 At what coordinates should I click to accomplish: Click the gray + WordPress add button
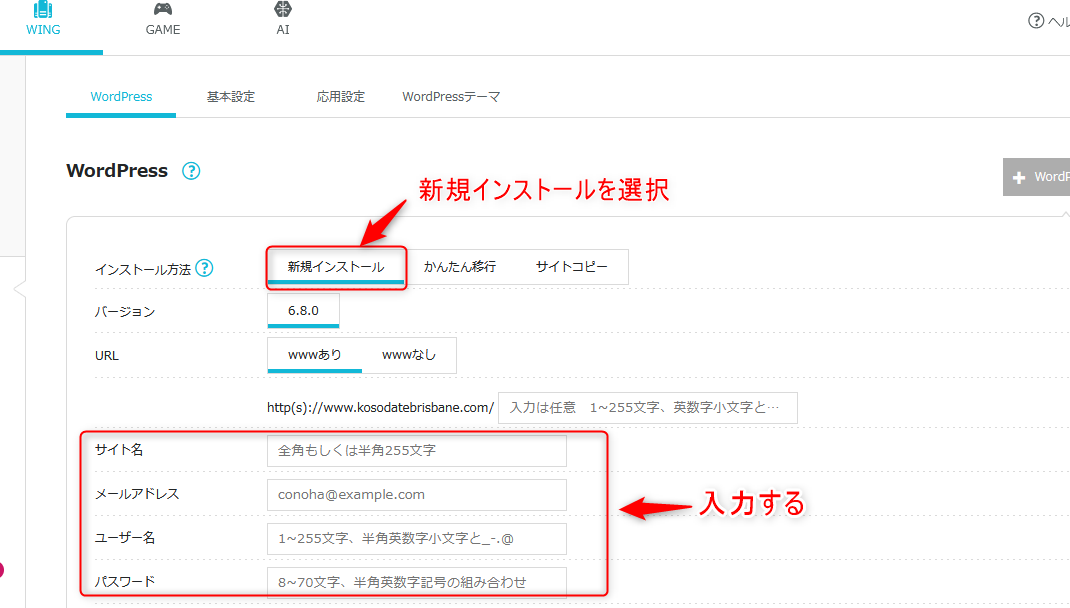pos(1037,177)
